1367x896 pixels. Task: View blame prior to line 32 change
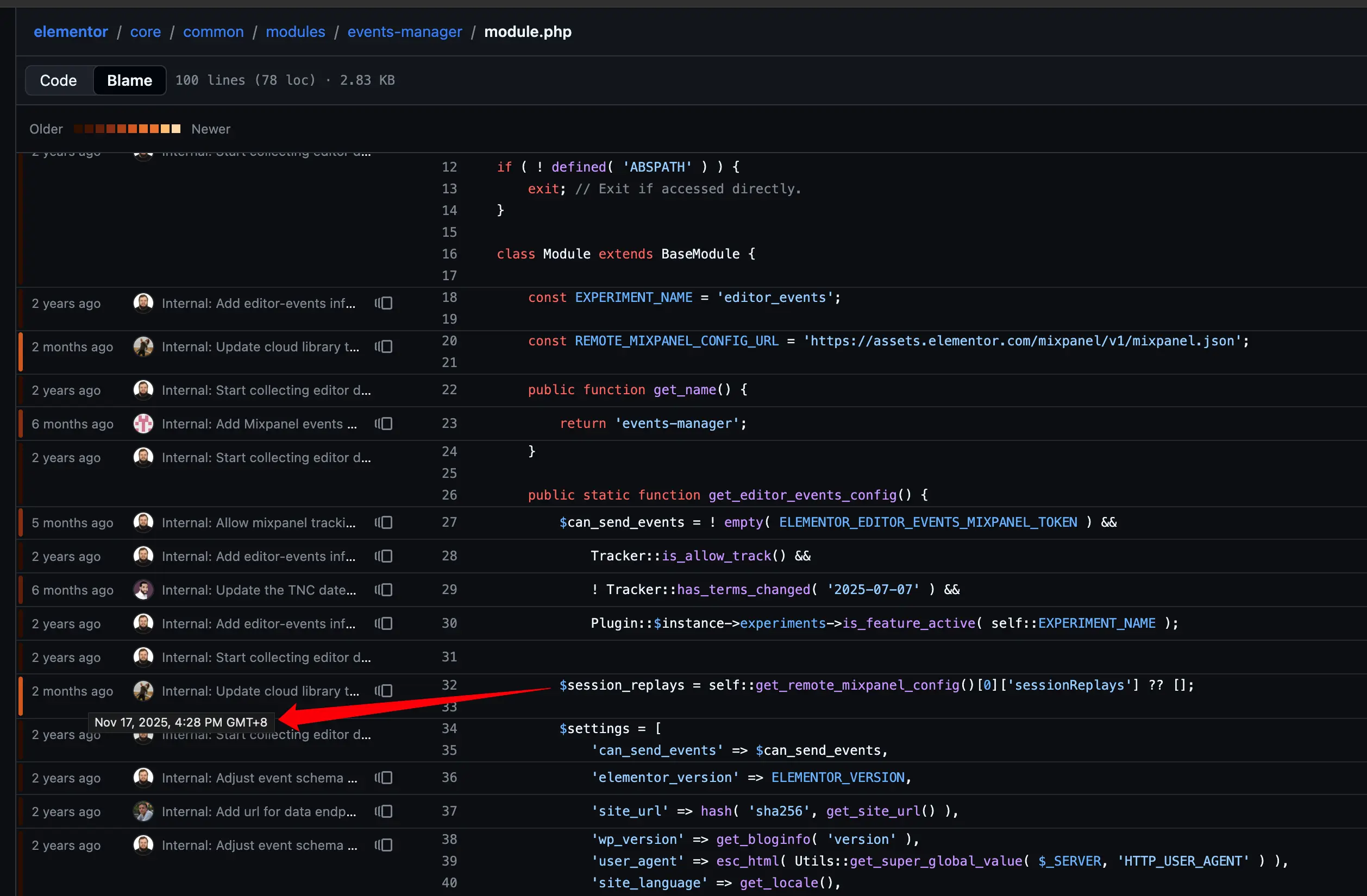pos(384,691)
